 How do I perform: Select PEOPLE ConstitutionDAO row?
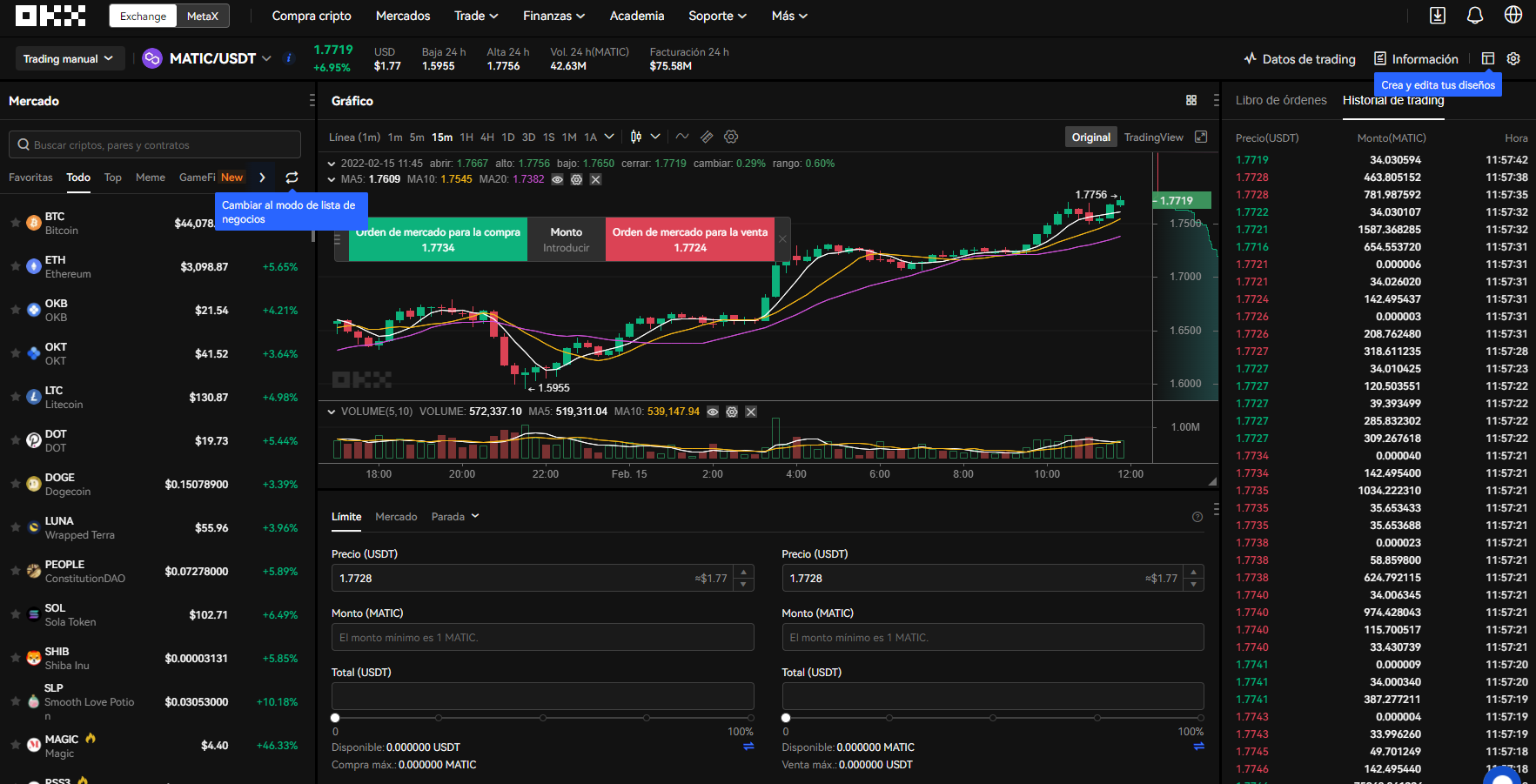click(157, 571)
